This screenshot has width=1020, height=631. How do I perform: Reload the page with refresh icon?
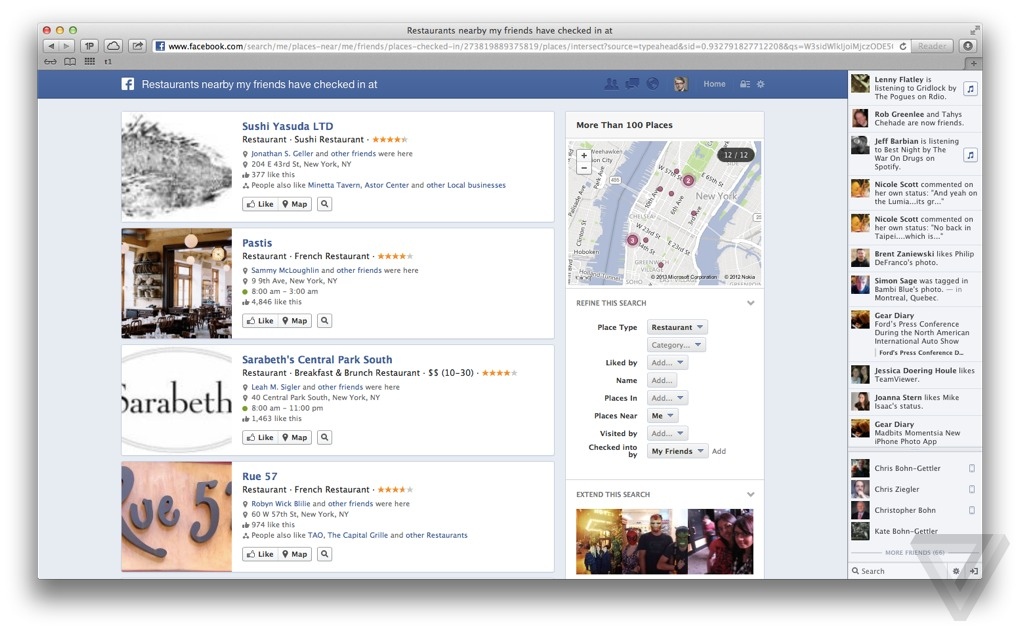pos(902,46)
